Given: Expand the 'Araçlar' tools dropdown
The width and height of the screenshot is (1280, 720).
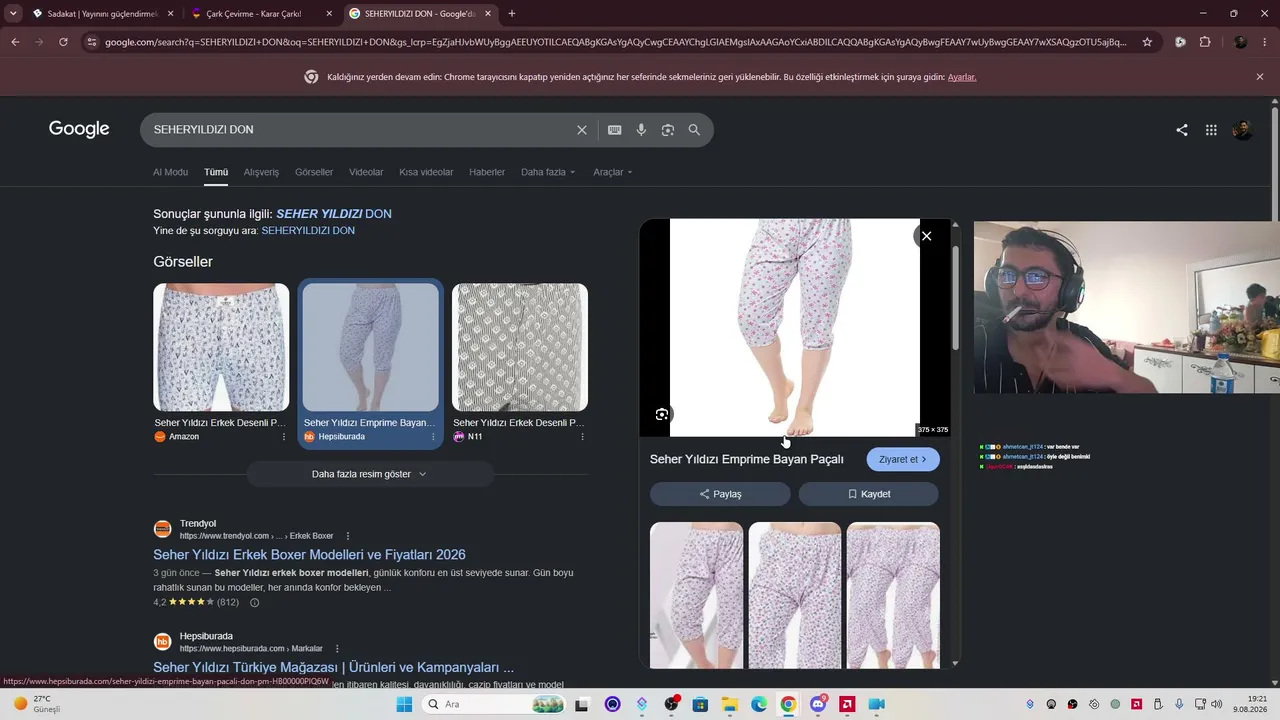Looking at the screenshot, I should click(x=613, y=172).
